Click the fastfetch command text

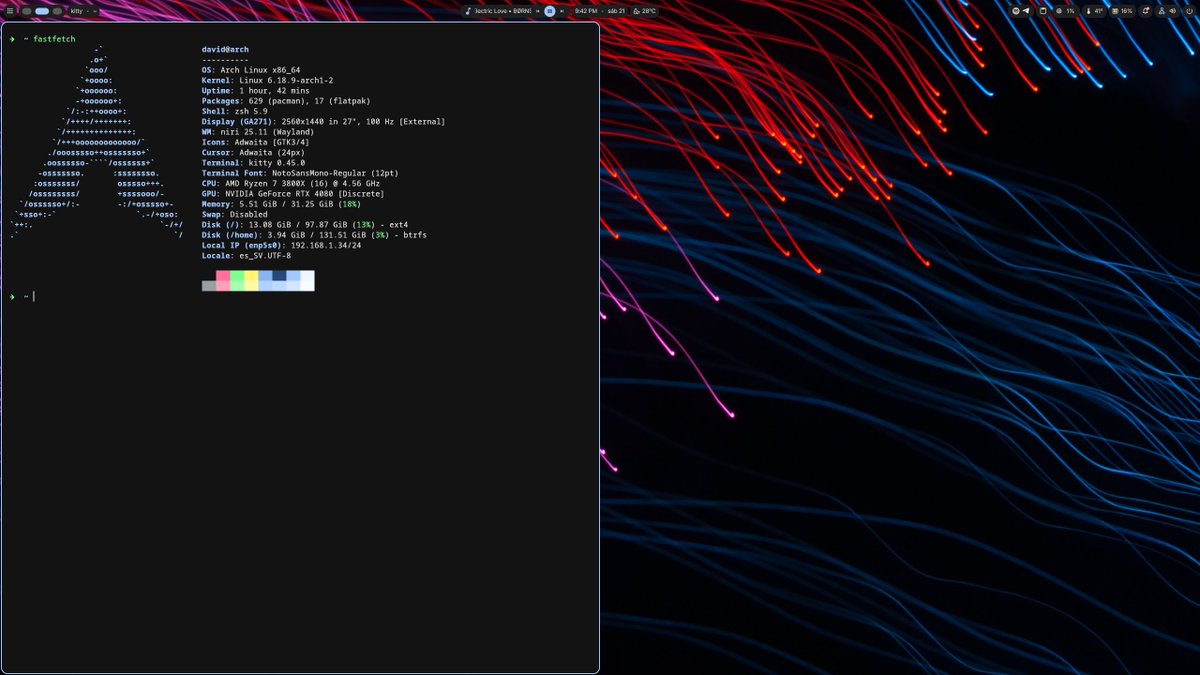click(54, 39)
